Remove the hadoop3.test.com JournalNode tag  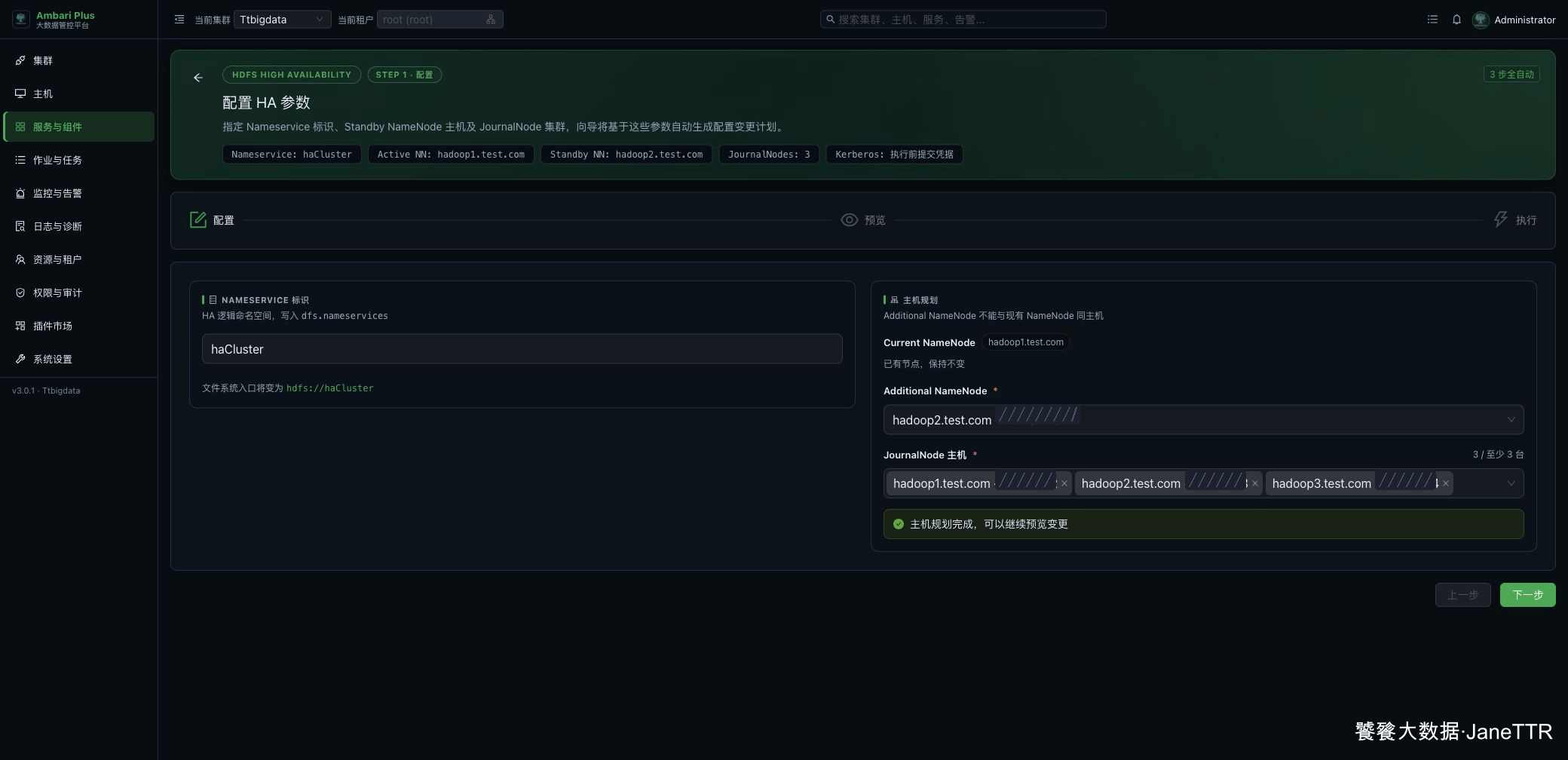click(x=1445, y=484)
